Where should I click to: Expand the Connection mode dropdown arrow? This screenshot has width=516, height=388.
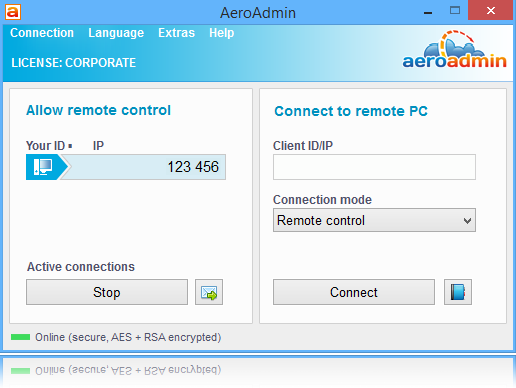[467, 220]
